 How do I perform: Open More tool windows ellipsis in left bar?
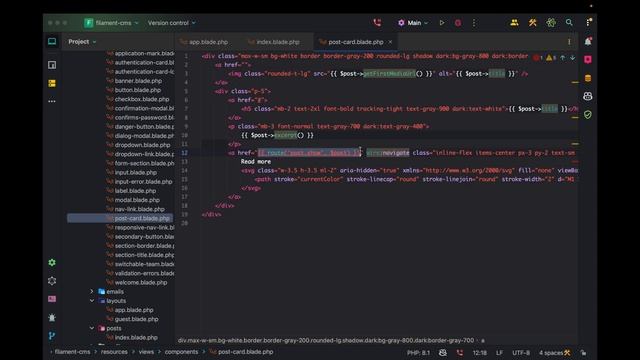point(52,101)
